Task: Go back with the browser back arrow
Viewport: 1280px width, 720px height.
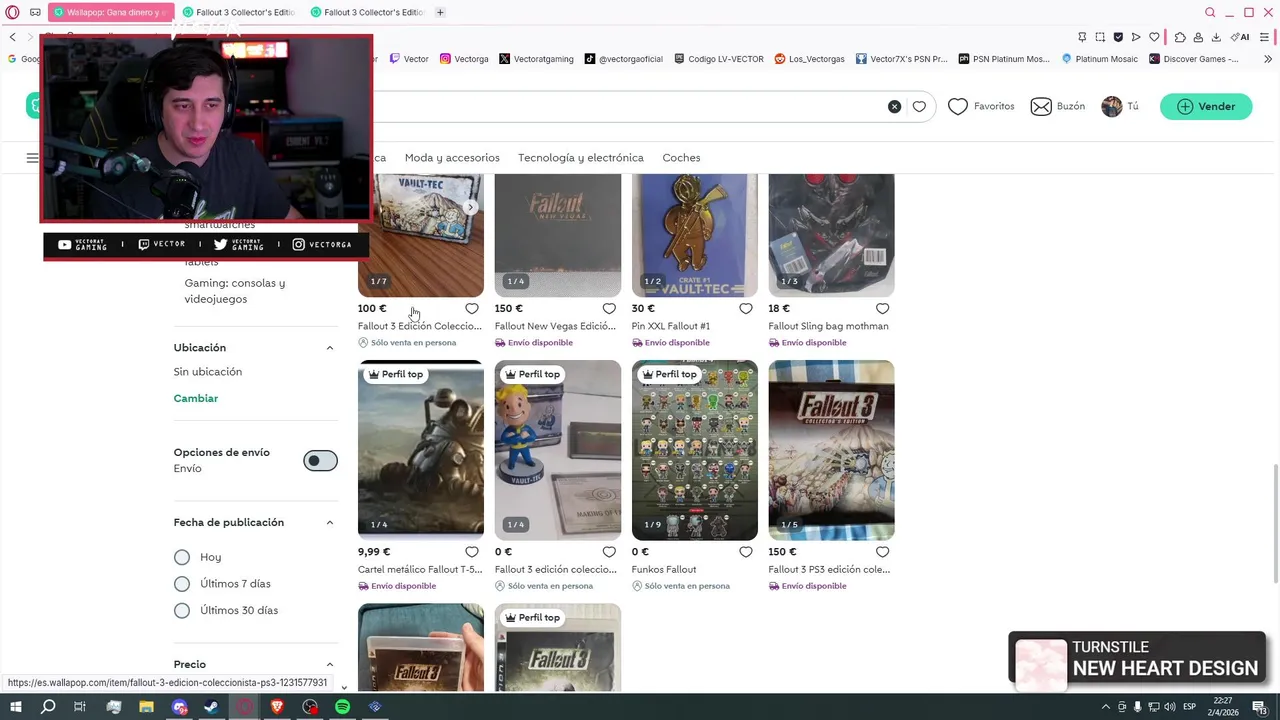Action: (x=12, y=37)
